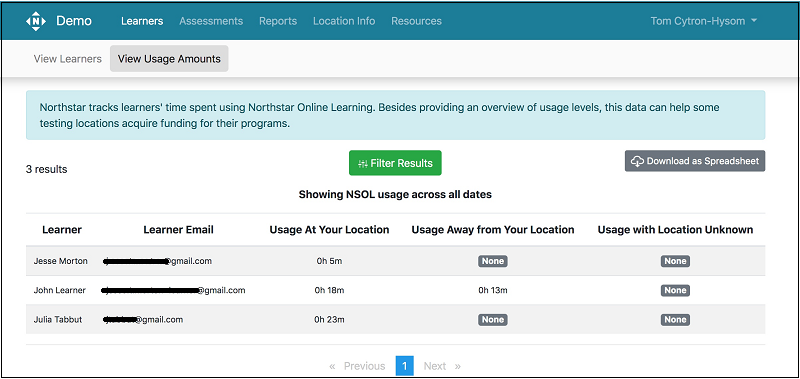Select the Jesse Morton learner name
The image size is (800, 379).
coord(61,261)
